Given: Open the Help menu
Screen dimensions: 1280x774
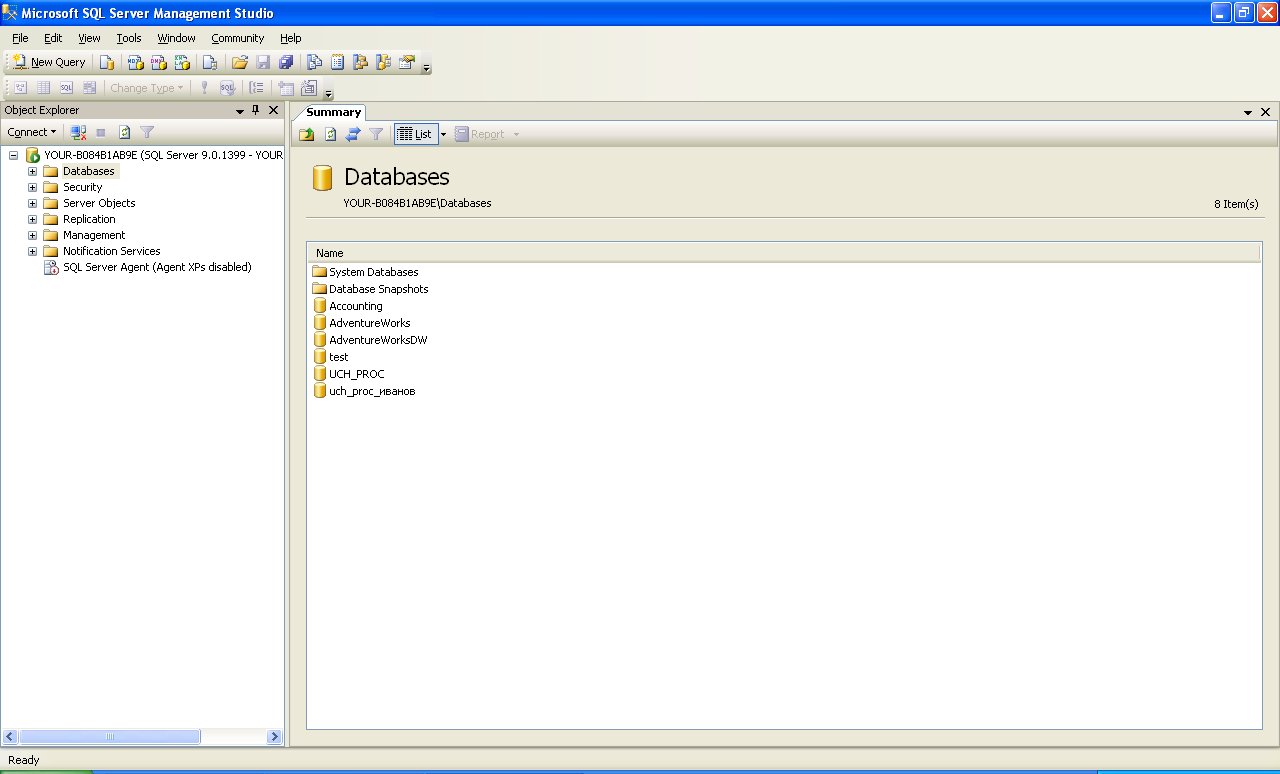Looking at the screenshot, I should pyautogui.click(x=290, y=38).
